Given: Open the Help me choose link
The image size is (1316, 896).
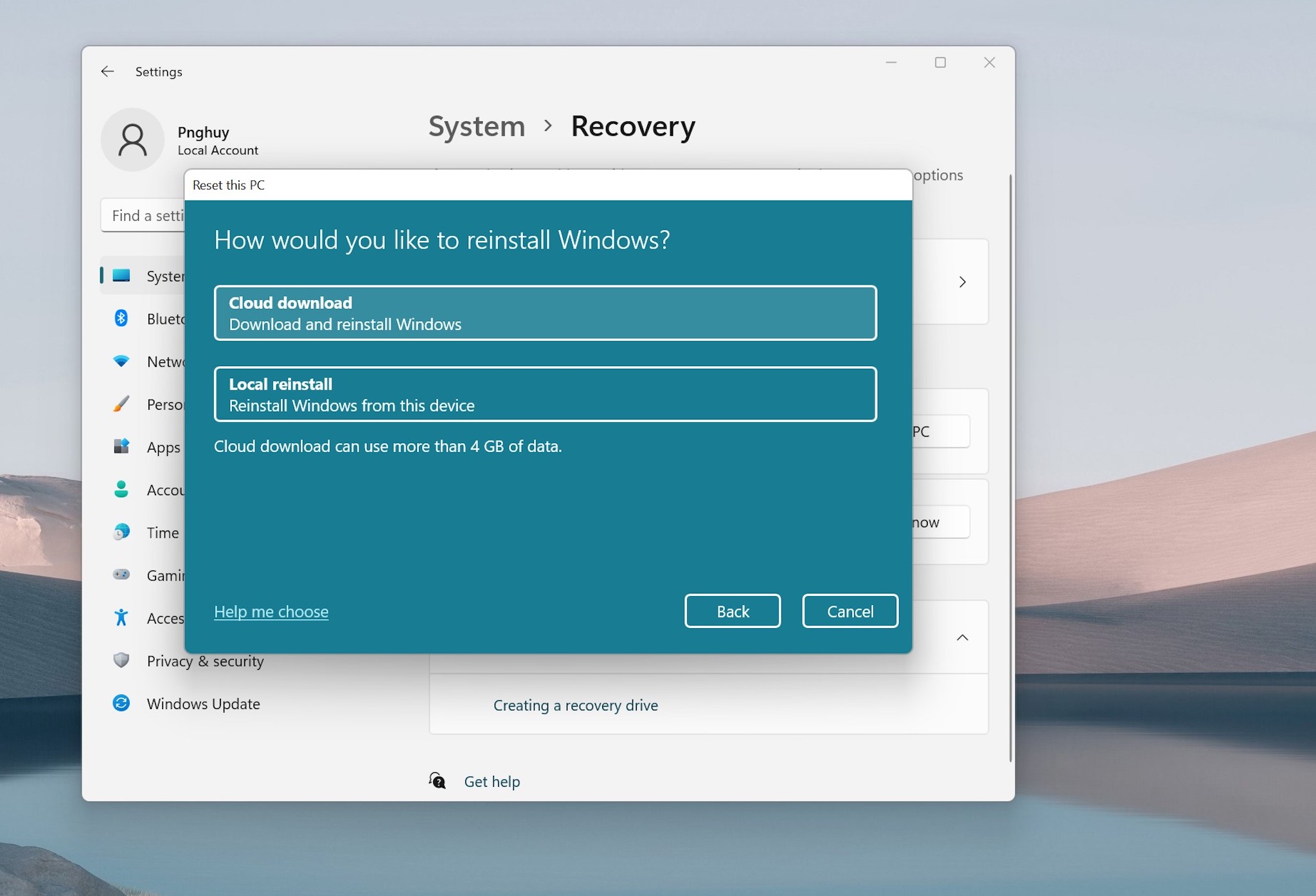Looking at the screenshot, I should click(271, 611).
